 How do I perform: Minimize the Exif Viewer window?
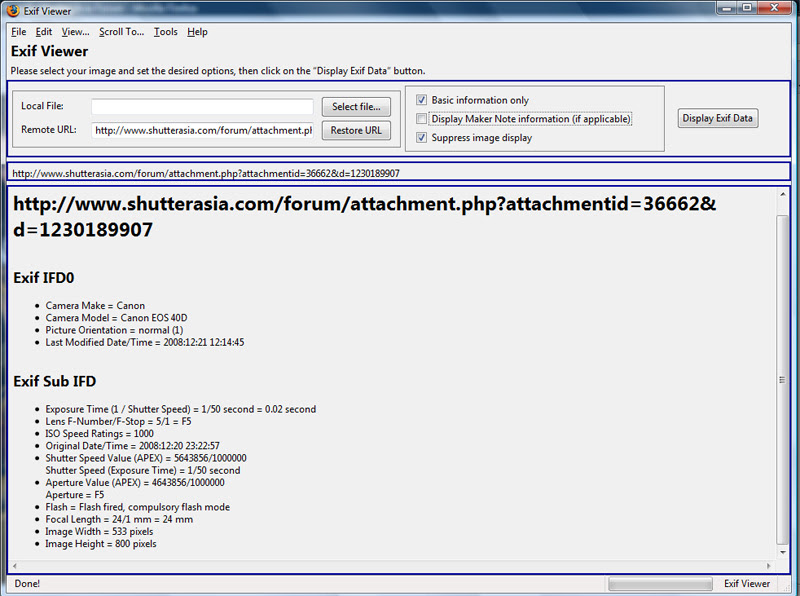coord(727,8)
